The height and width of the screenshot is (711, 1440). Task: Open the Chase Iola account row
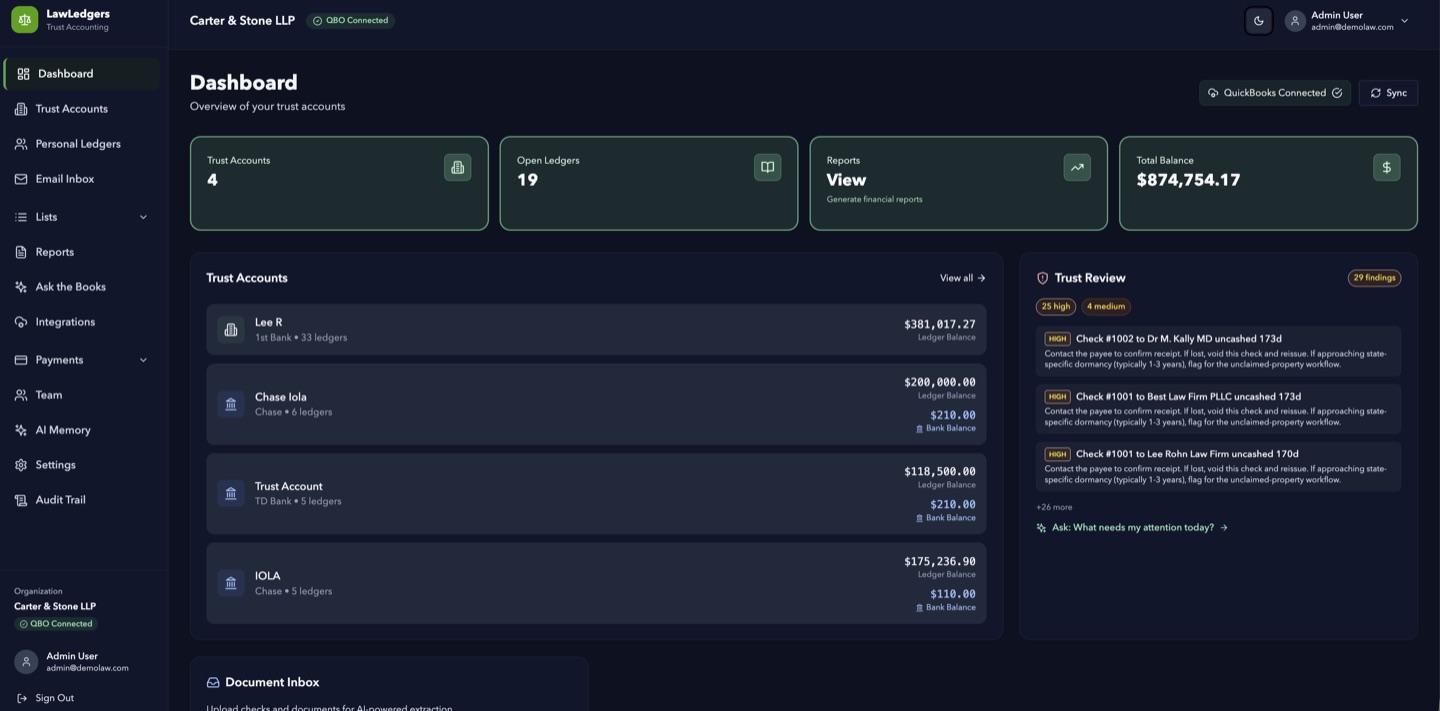coord(596,404)
